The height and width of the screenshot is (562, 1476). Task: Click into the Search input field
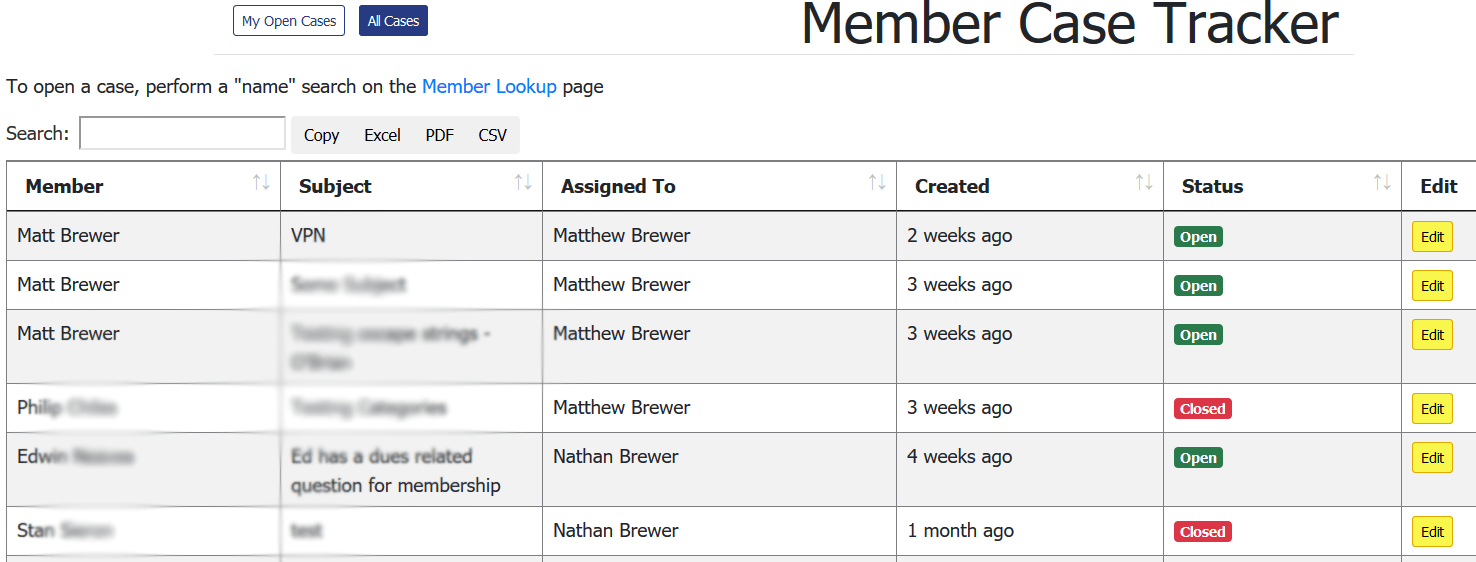pyautogui.click(x=182, y=134)
